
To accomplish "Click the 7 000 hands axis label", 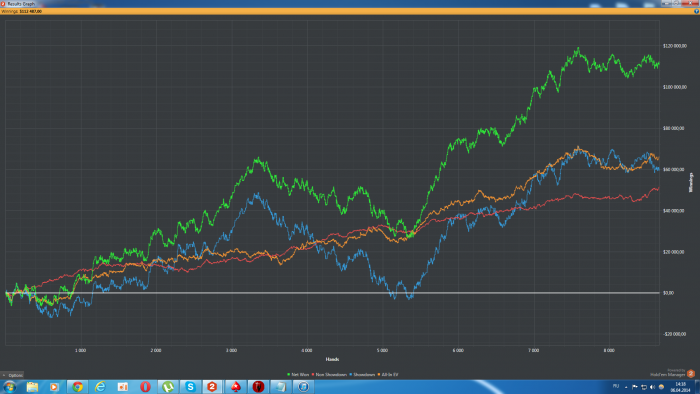I will 533,351.
